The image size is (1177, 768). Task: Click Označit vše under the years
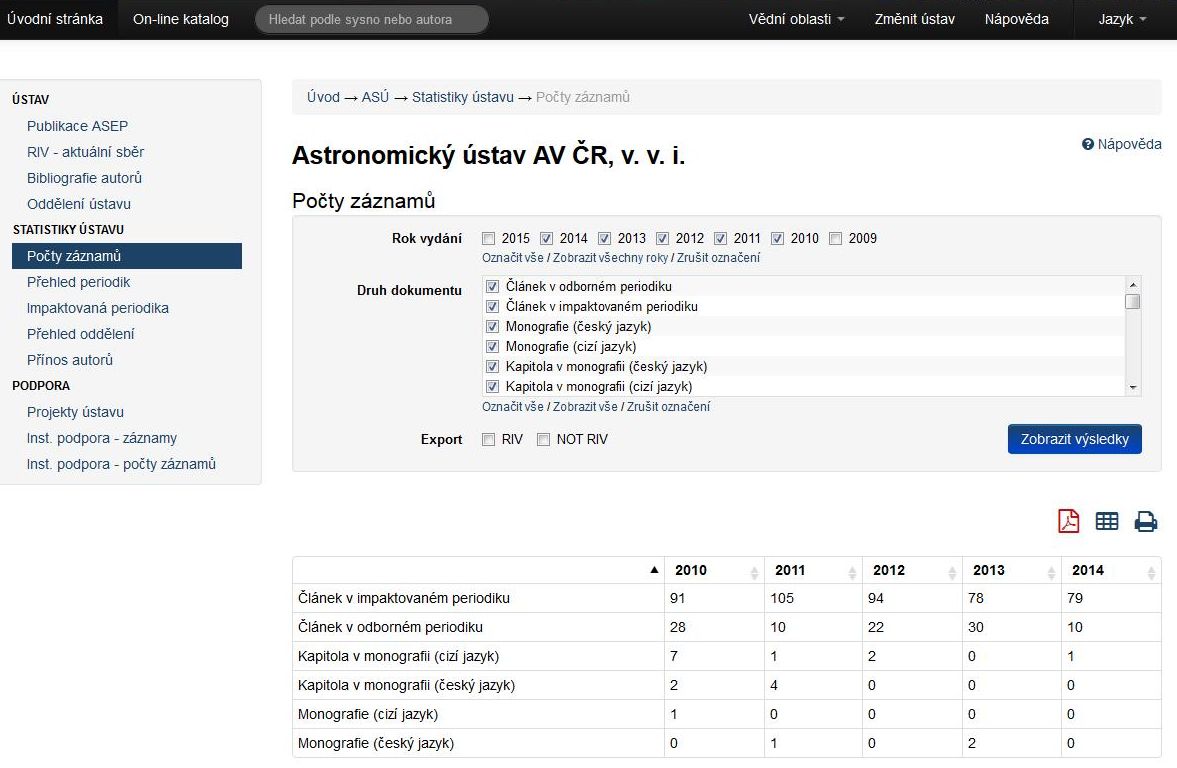pyautogui.click(x=513, y=258)
